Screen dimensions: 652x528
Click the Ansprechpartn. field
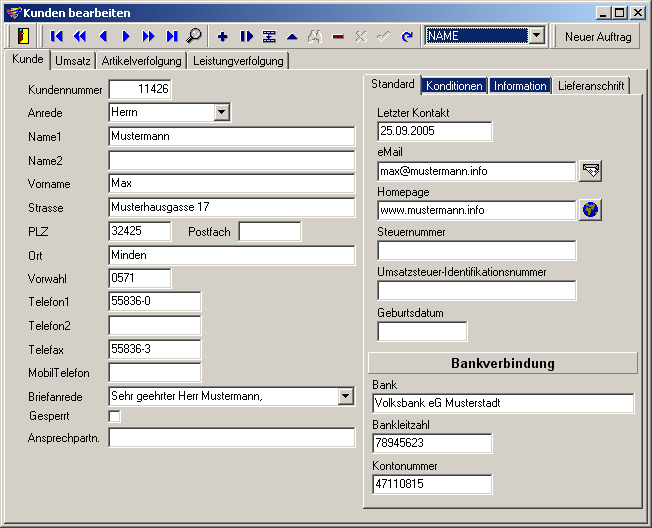(x=232, y=438)
